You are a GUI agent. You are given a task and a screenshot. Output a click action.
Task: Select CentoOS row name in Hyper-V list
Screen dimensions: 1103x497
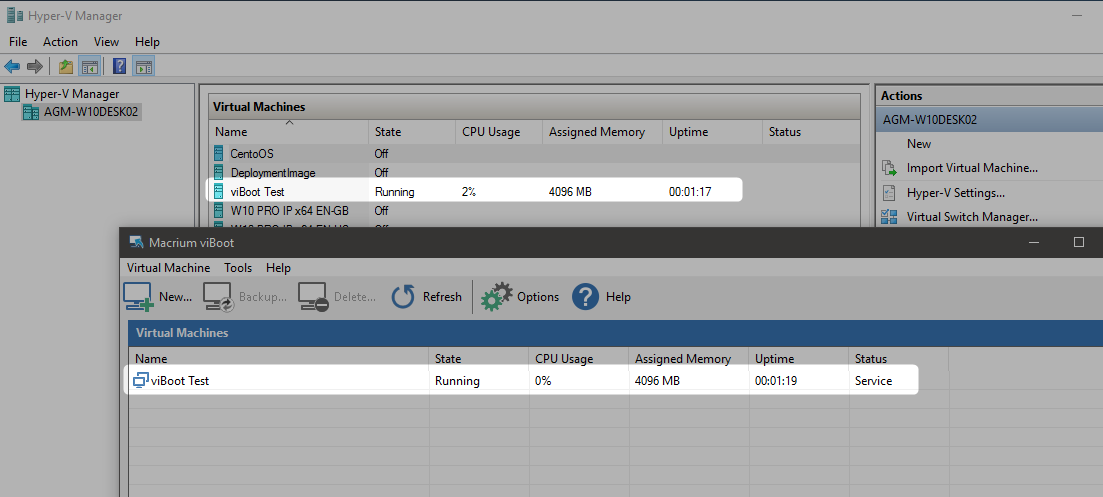pyautogui.click(x=252, y=153)
